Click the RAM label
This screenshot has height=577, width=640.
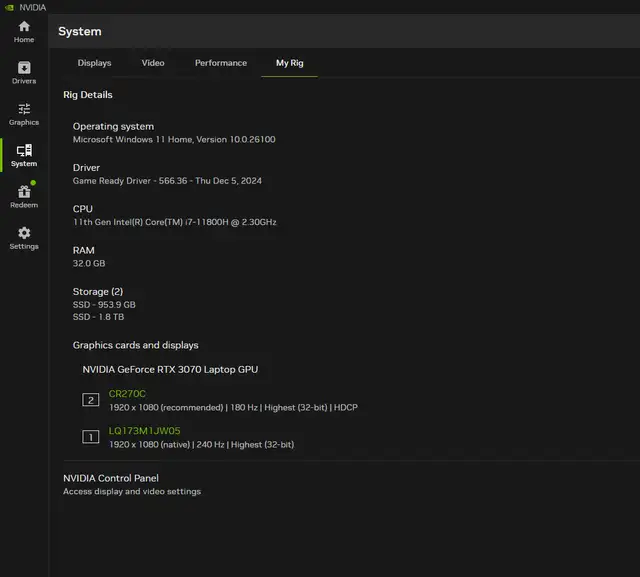click(x=83, y=250)
